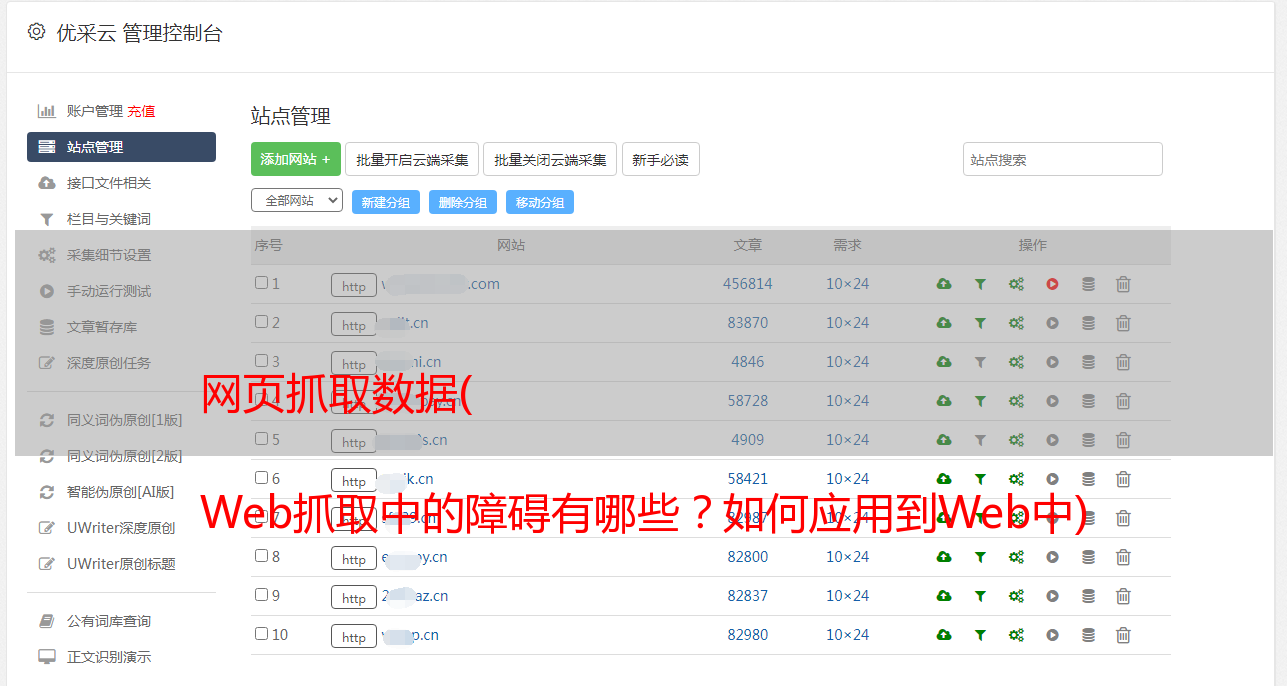Click gear icon beside 优采云 管理控制台
1287x686 pixels.
(36, 32)
